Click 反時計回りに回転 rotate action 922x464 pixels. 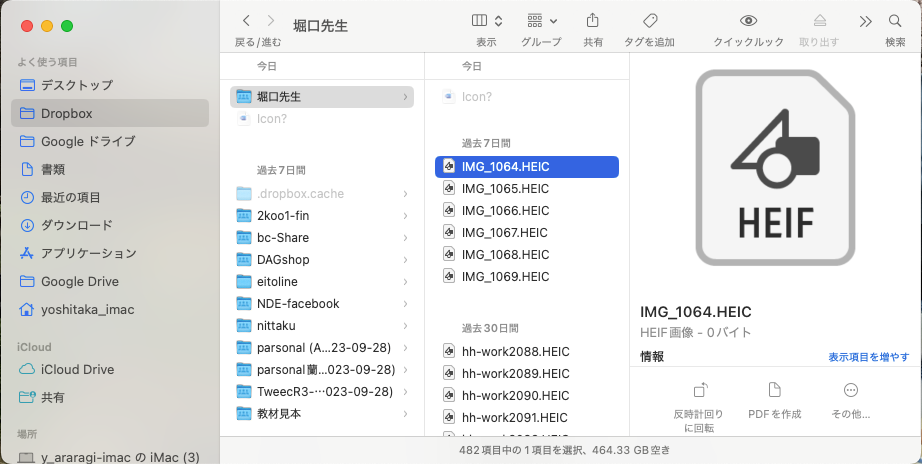(699, 407)
